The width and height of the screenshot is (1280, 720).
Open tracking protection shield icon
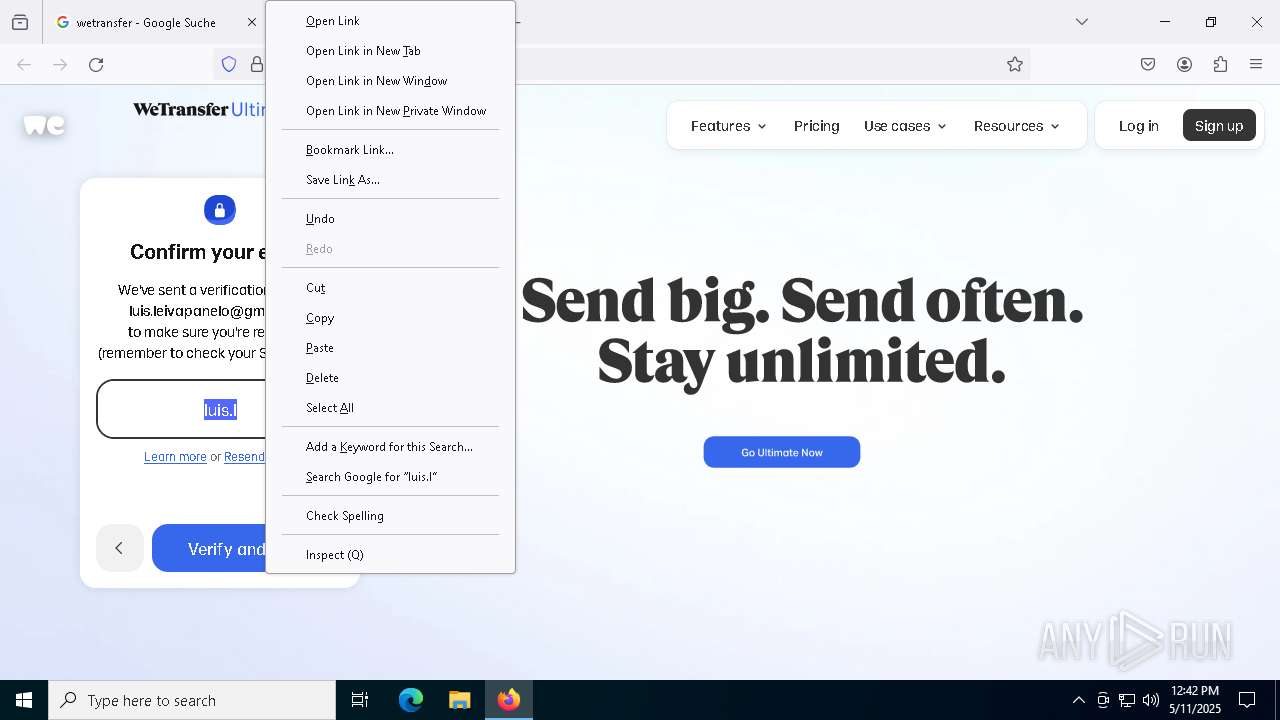pos(229,64)
